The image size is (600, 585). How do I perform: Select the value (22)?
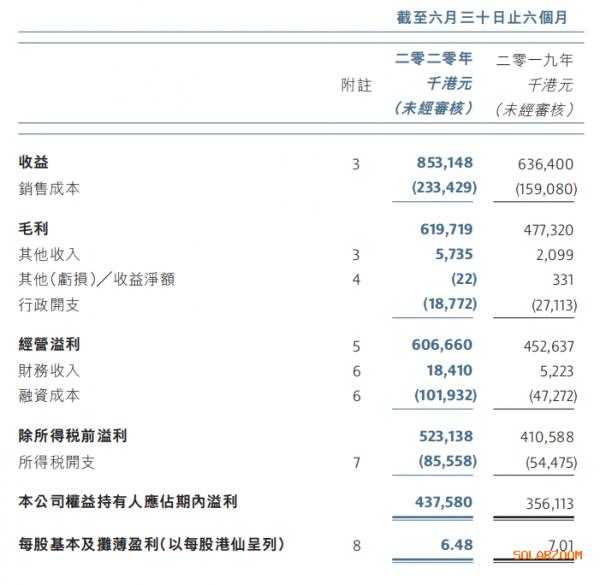(464, 279)
